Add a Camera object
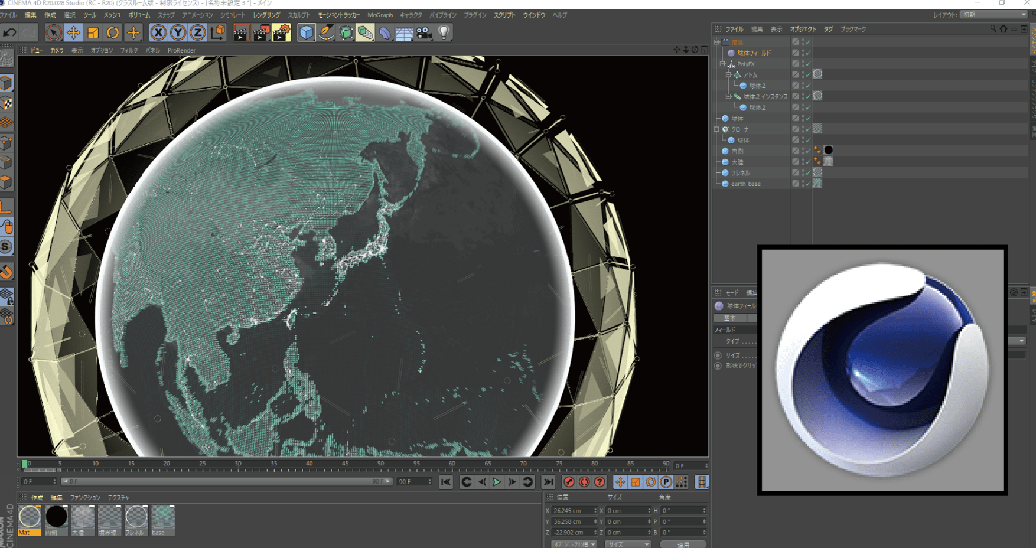Screen dimensions: 1036x548 pyautogui.click(x=424, y=32)
